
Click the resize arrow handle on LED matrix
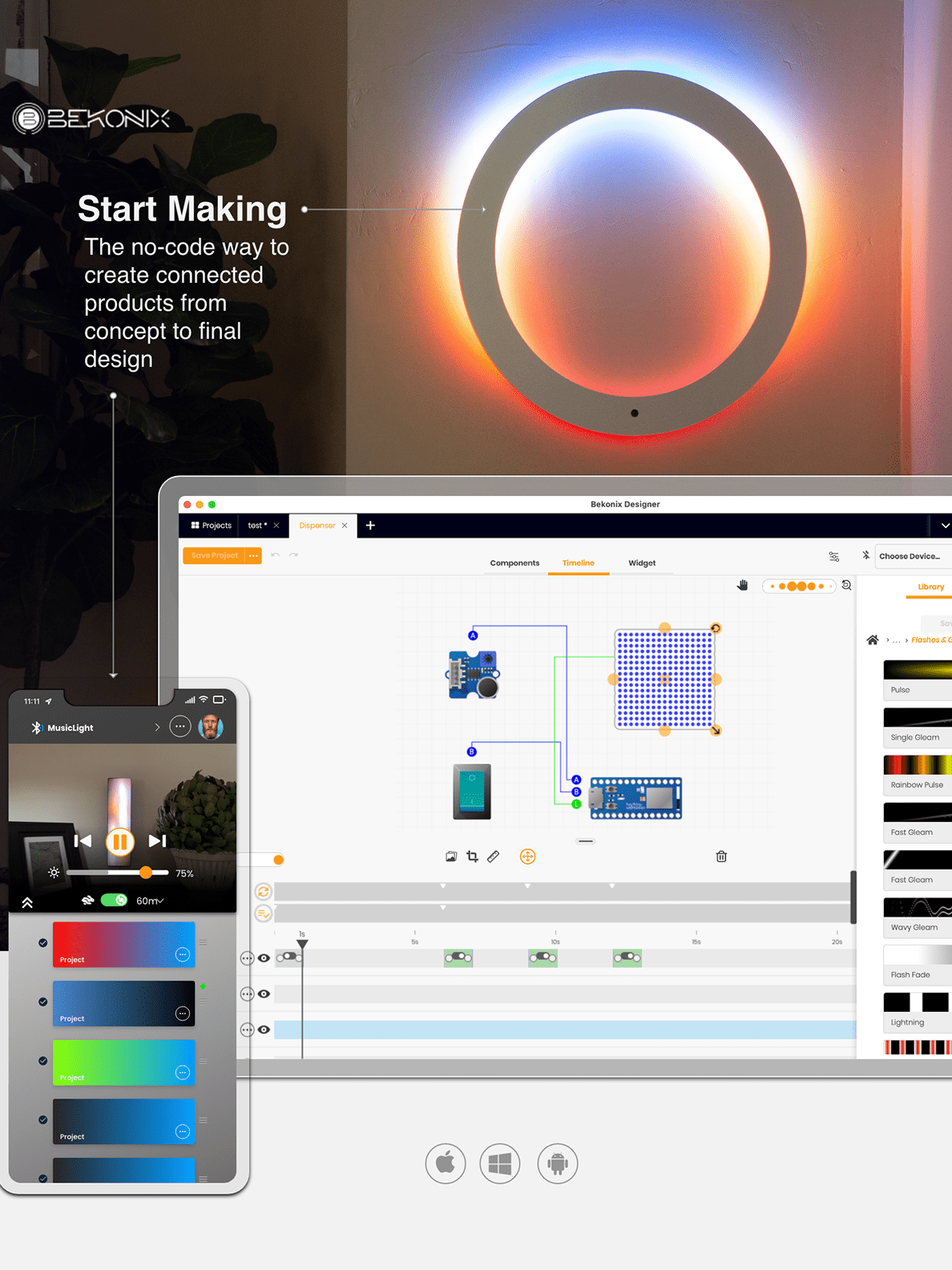[x=716, y=730]
